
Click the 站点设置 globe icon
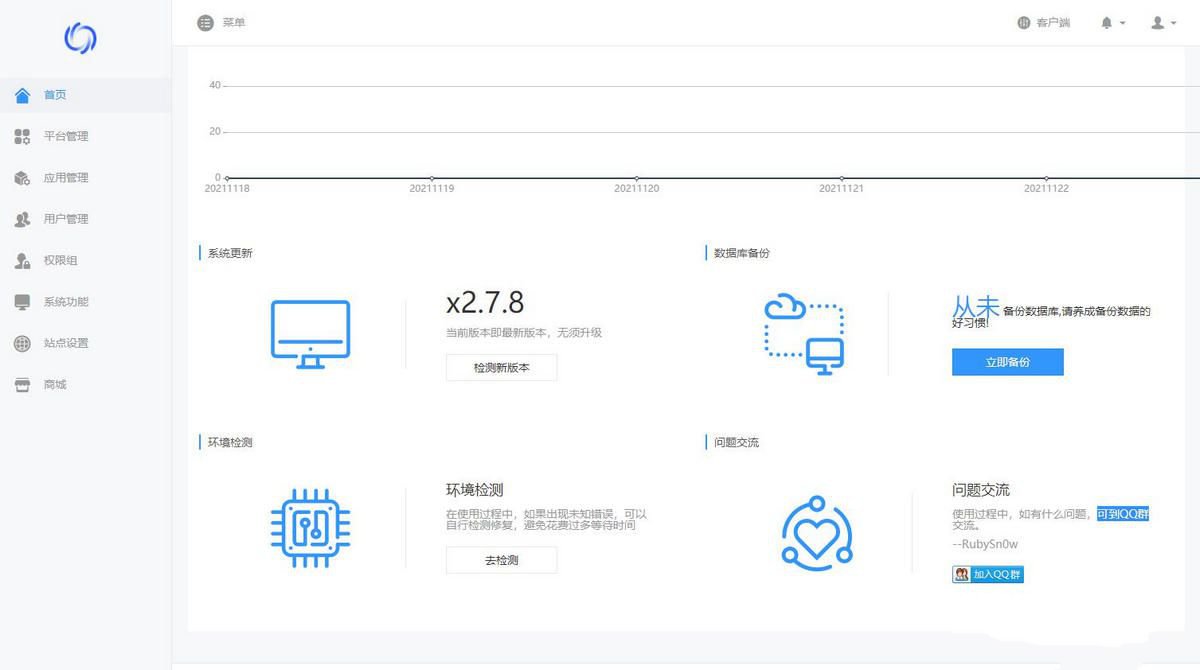pos(22,342)
